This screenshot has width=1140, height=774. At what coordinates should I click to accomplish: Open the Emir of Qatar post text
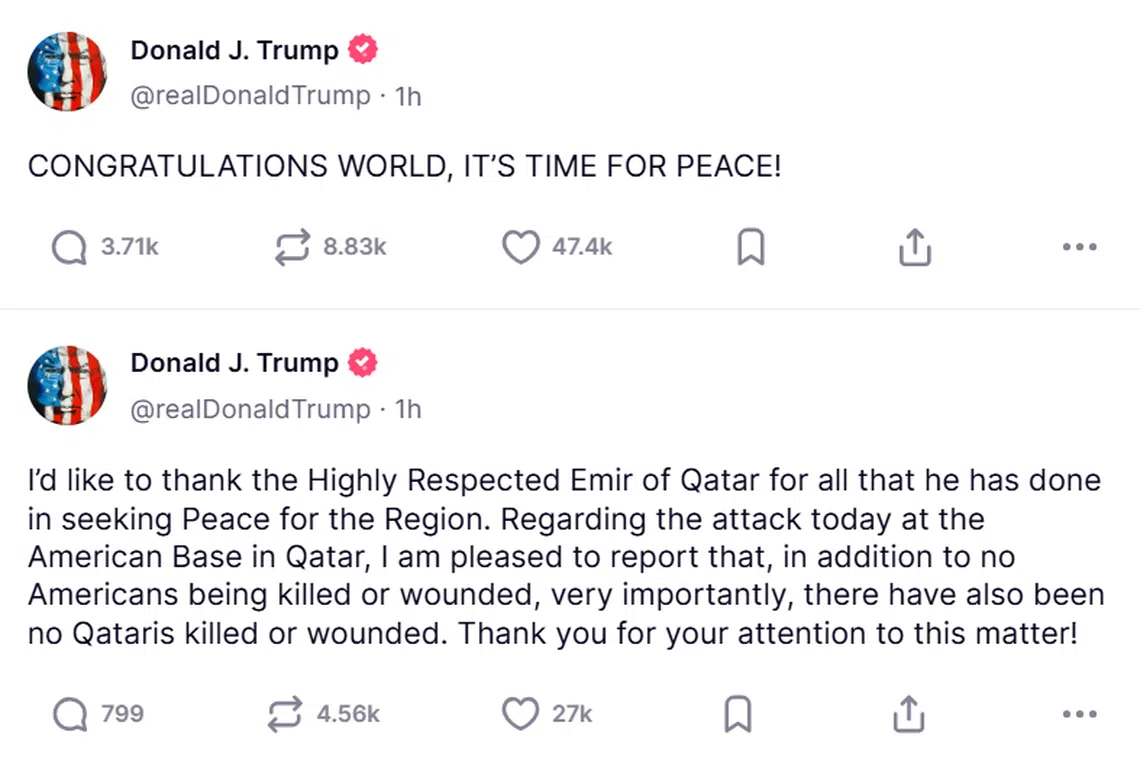[565, 557]
